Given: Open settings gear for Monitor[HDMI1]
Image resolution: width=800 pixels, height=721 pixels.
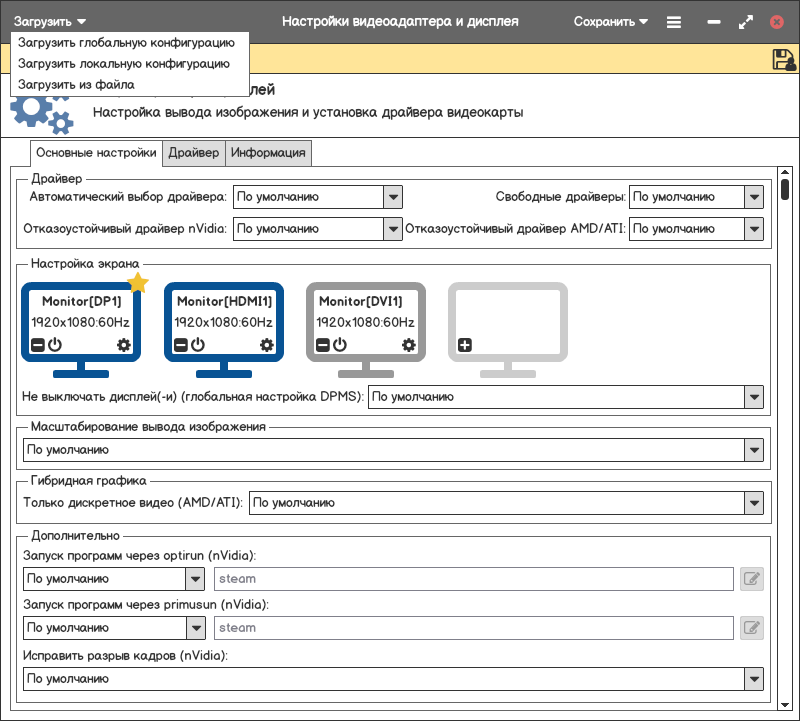Looking at the screenshot, I should tap(266, 345).
